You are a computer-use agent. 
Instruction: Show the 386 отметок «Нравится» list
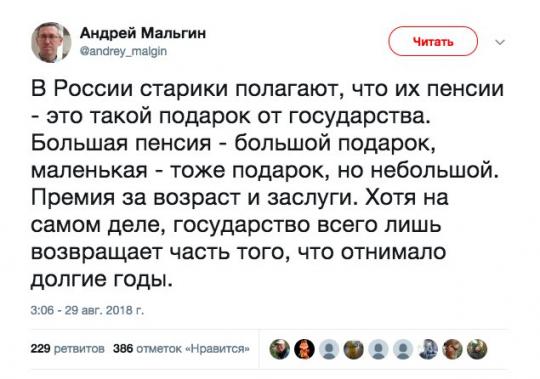[181, 348]
